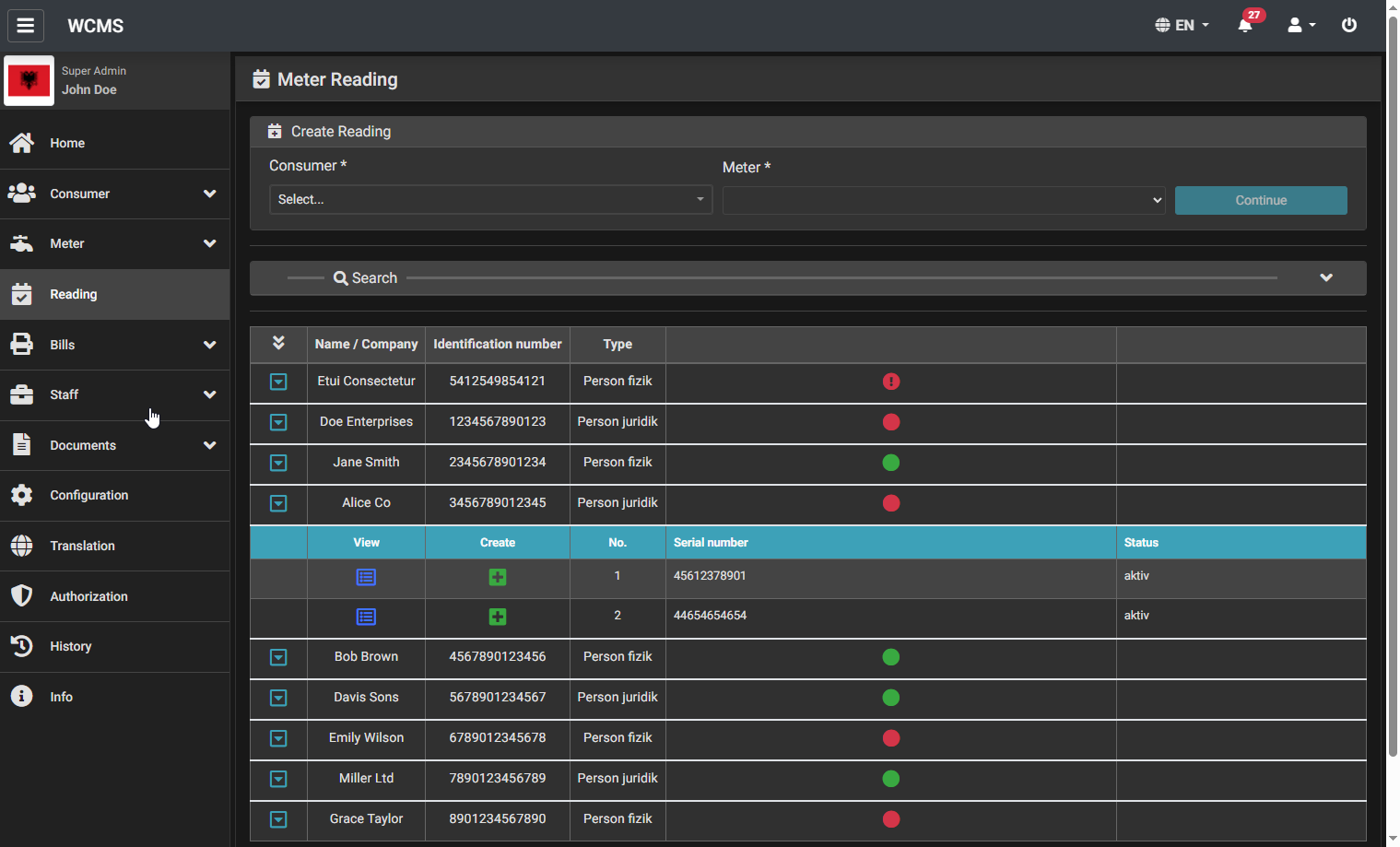
Task: Expand the Bills submenu chevron
Action: [210, 345]
